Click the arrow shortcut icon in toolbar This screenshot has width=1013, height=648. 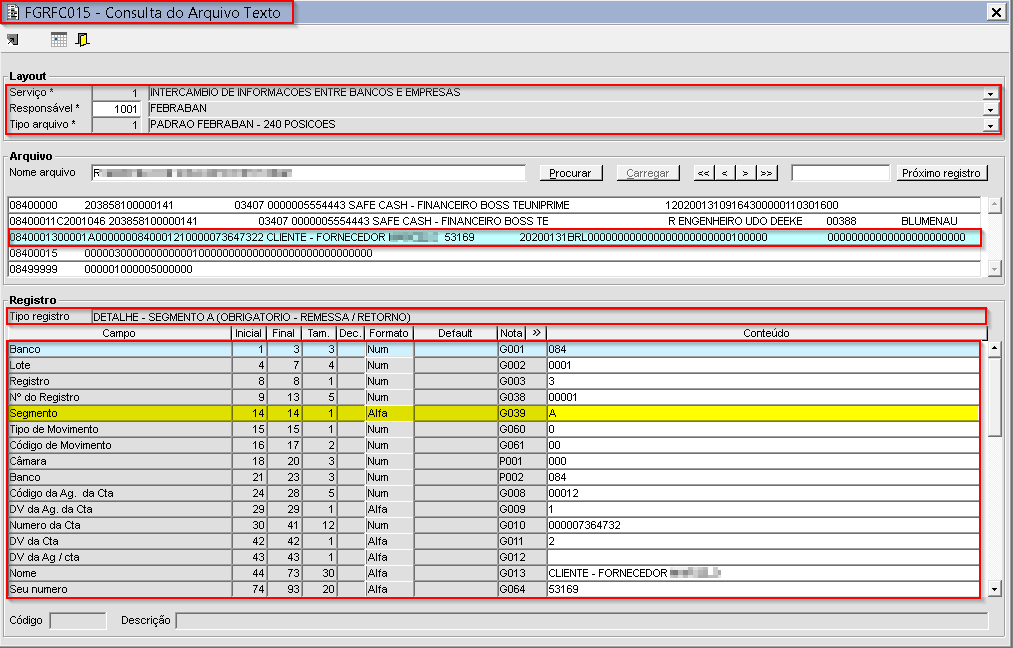pos(12,40)
